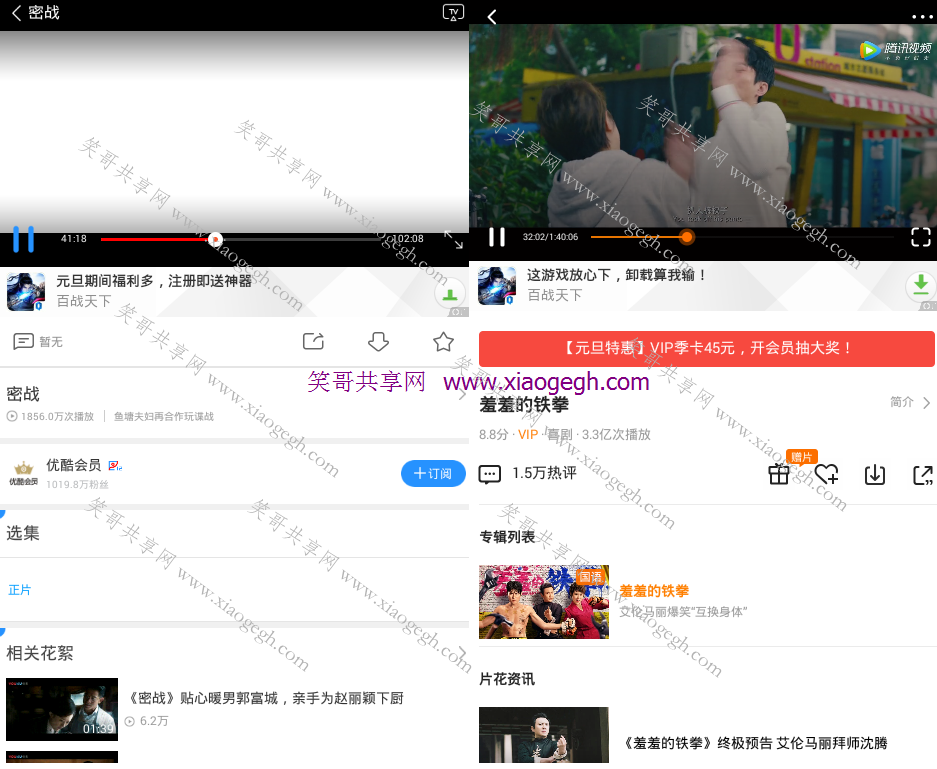
Task: Select the 专辑列表 section header
Action: click(507, 537)
